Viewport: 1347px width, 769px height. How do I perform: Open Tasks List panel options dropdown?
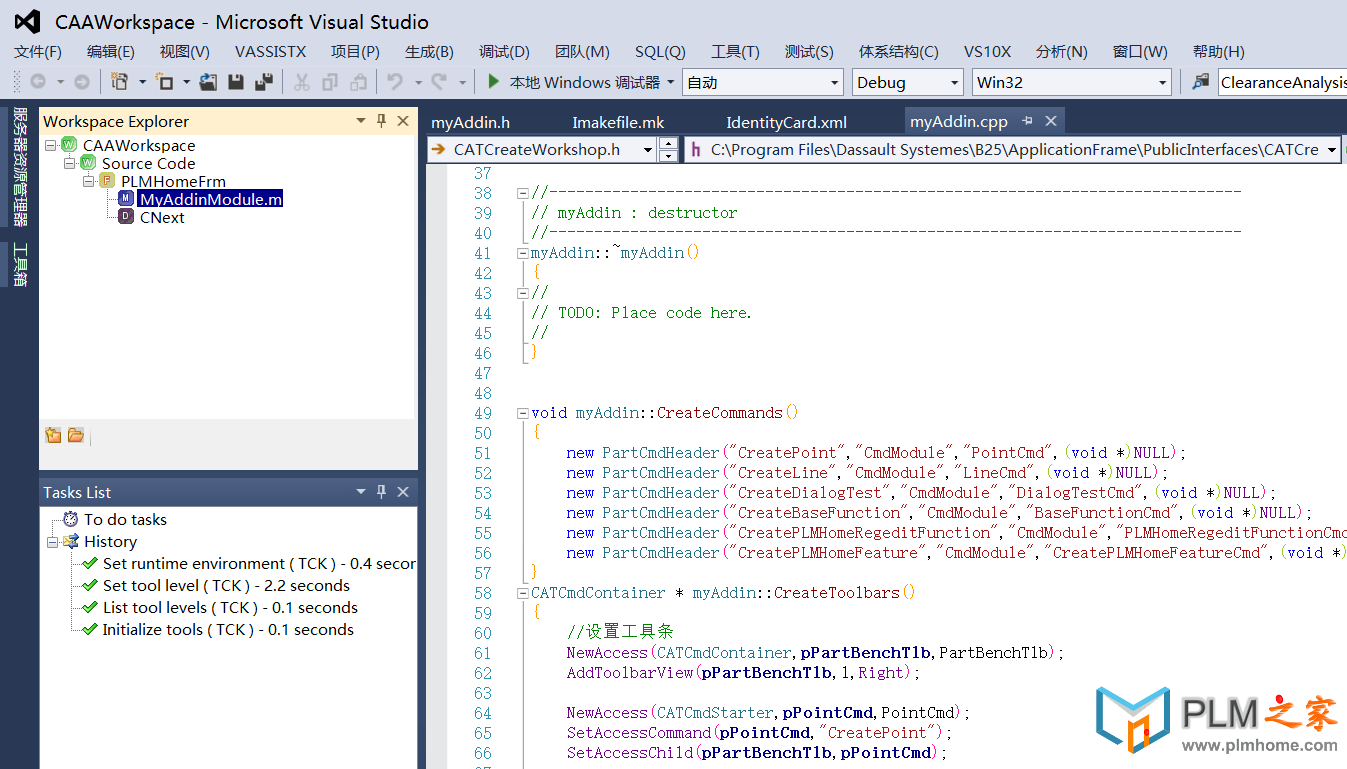[361, 492]
